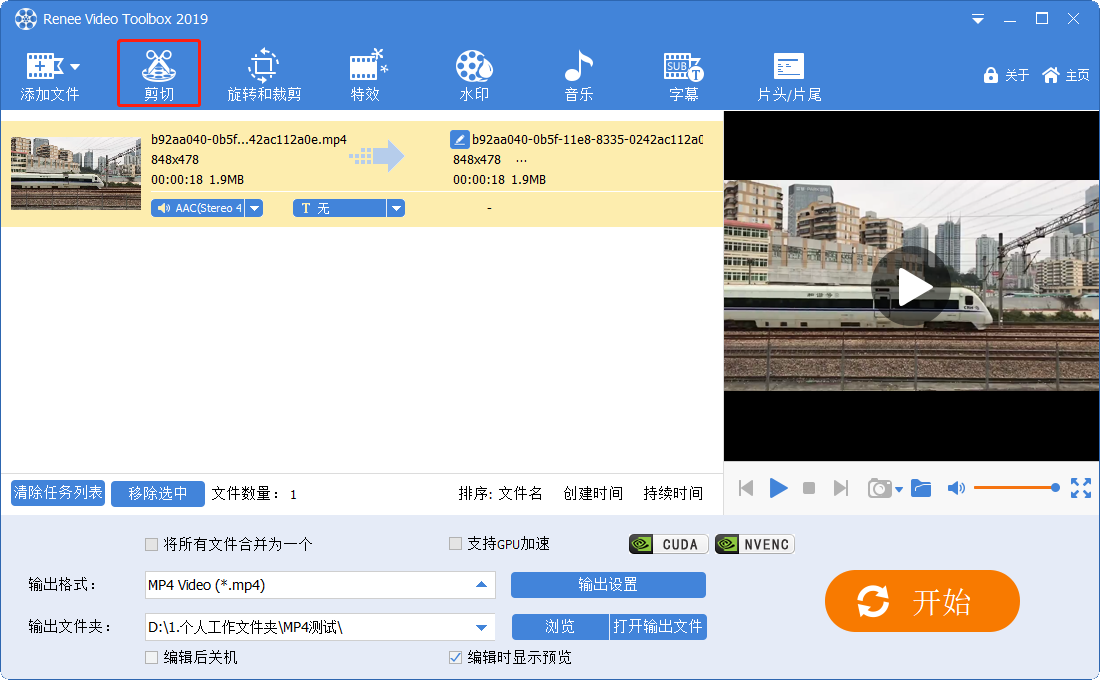Expand the 输出格式 MP4 Video dropdown
The width and height of the screenshot is (1100, 680).
(x=481, y=585)
